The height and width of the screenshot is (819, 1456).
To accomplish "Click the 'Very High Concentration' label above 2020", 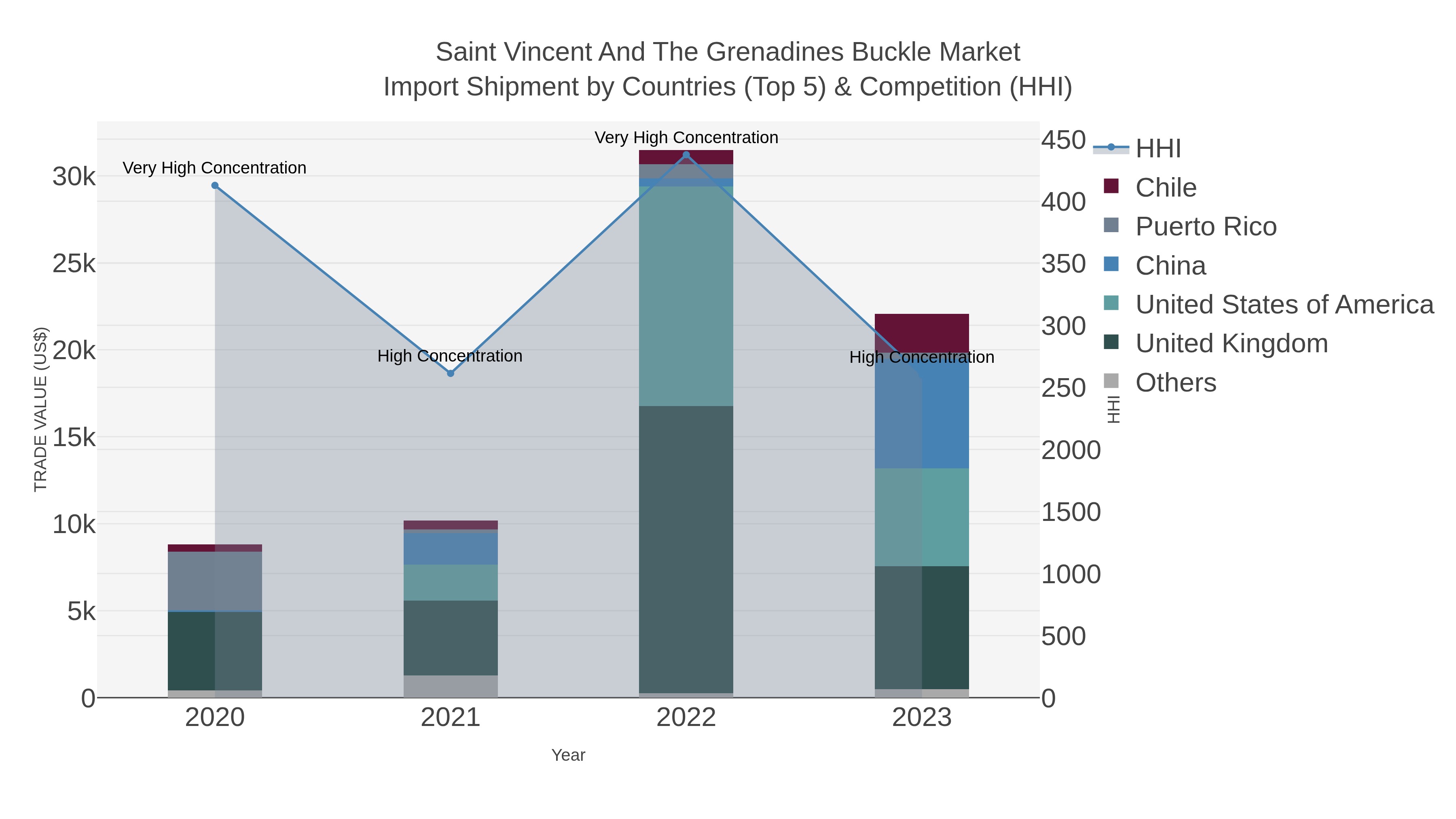I will coord(215,168).
